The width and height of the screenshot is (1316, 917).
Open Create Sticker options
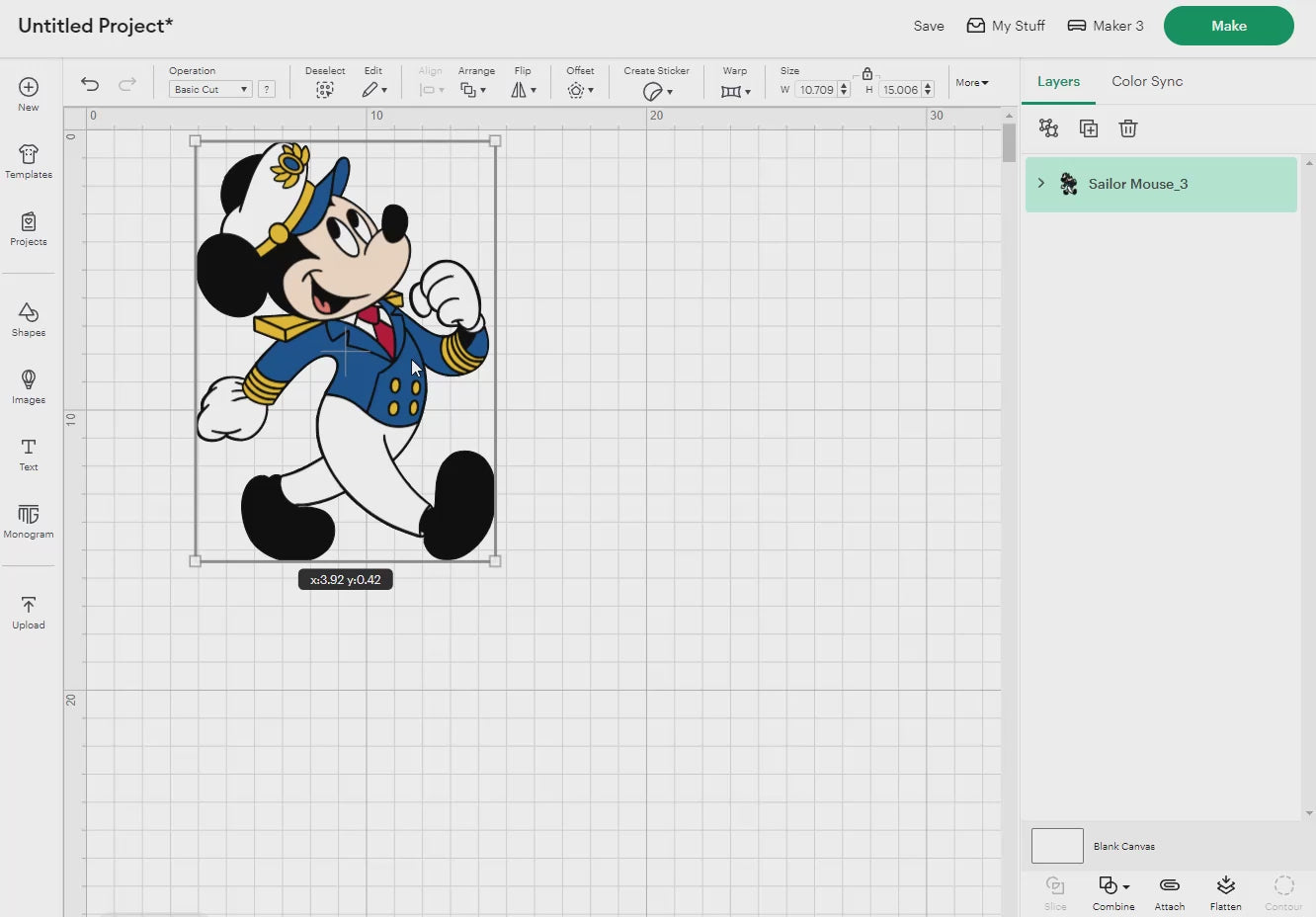[x=657, y=91]
